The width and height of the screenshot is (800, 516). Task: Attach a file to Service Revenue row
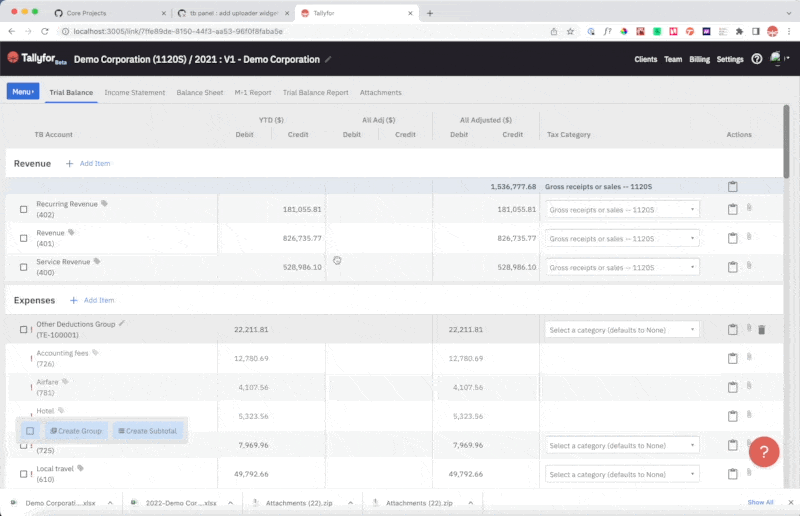(749, 265)
